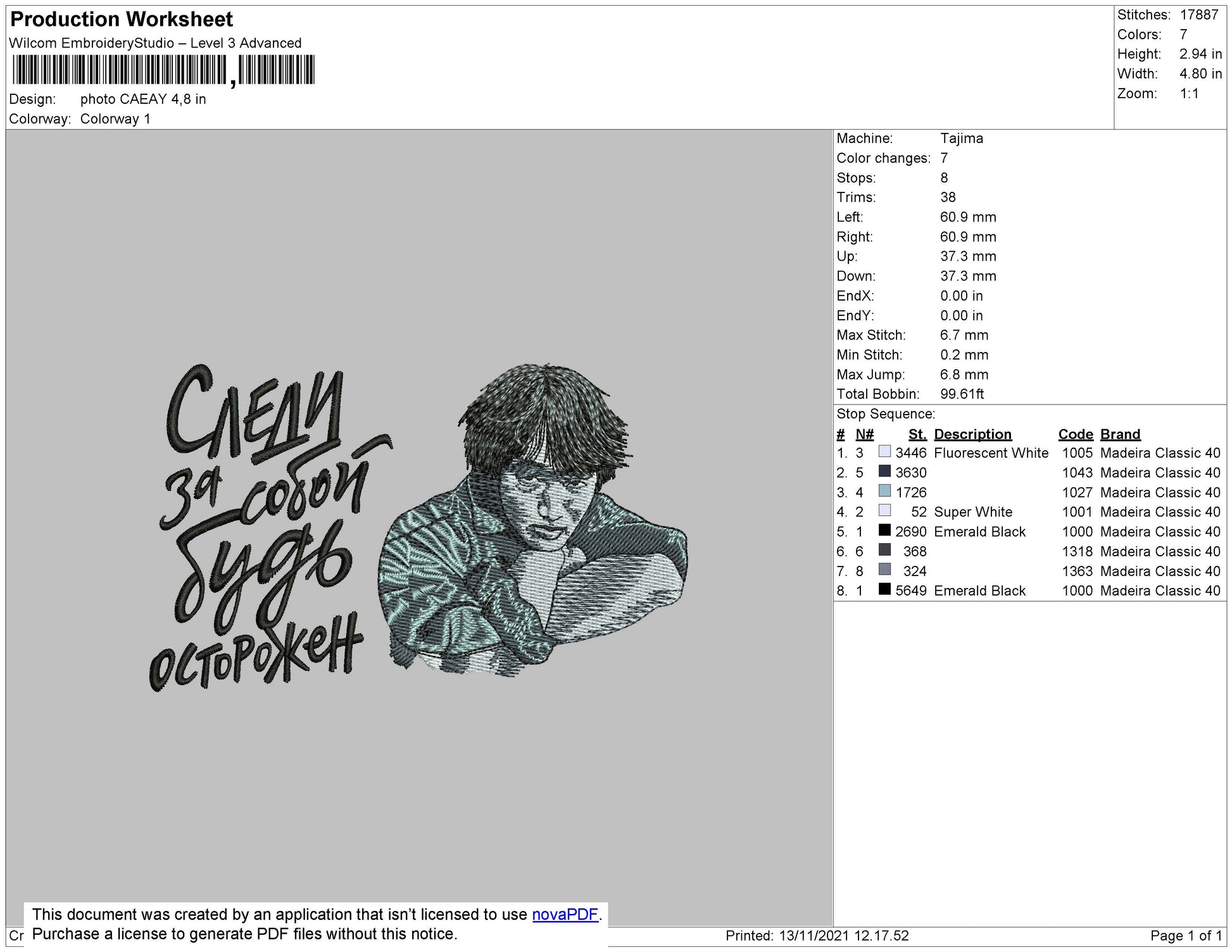Screen dimensions: 1232x952
Task: Click the 'Page 1 of 1' footer text
Action: pos(1186,936)
